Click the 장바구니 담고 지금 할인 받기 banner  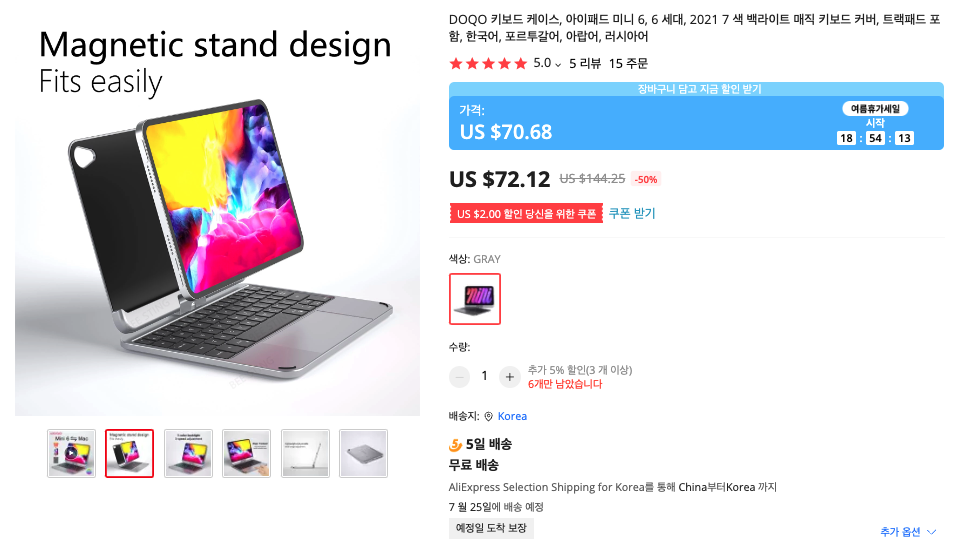tap(696, 89)
